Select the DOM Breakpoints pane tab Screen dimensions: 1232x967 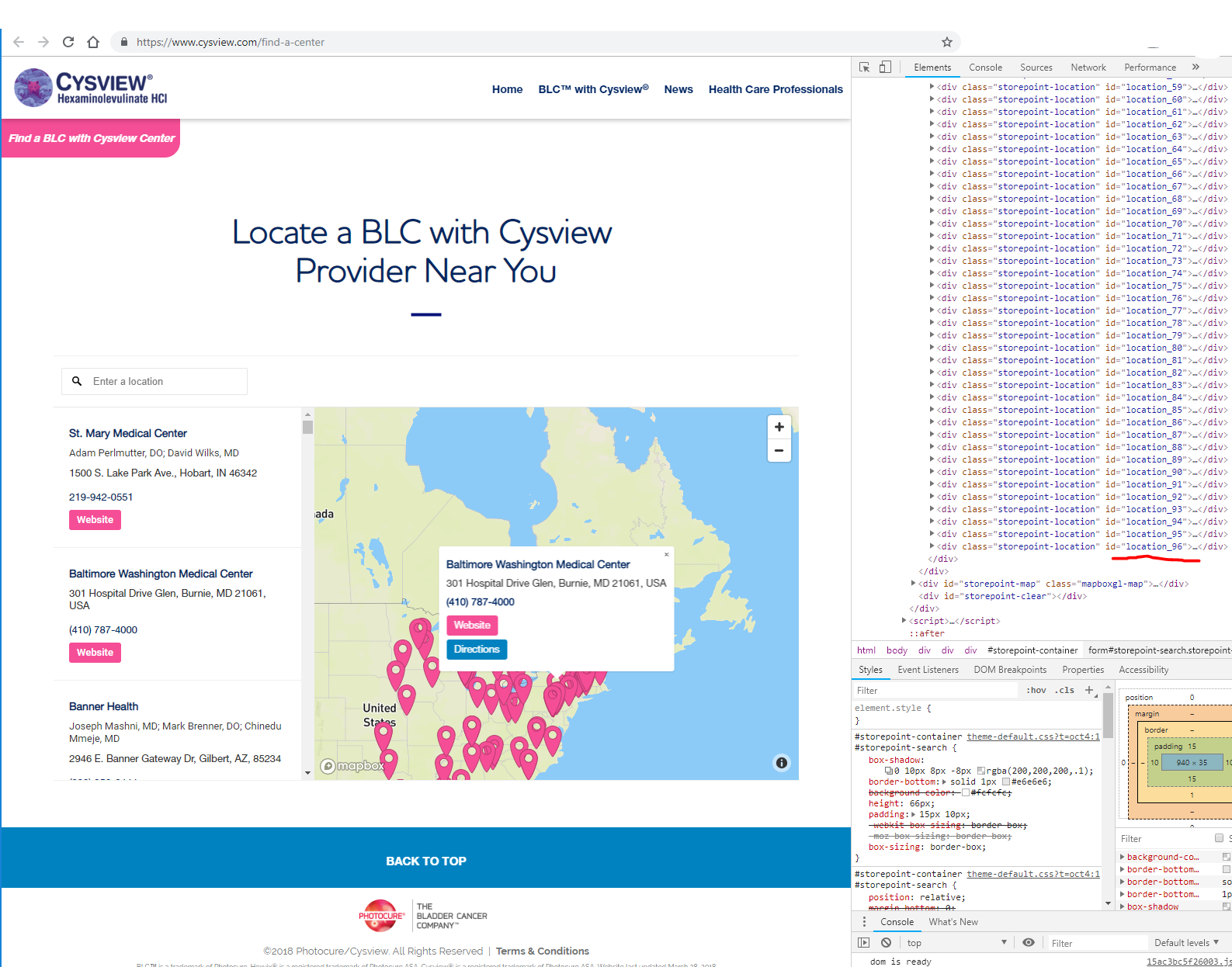pyautogui.click(x=1010, y=670)
